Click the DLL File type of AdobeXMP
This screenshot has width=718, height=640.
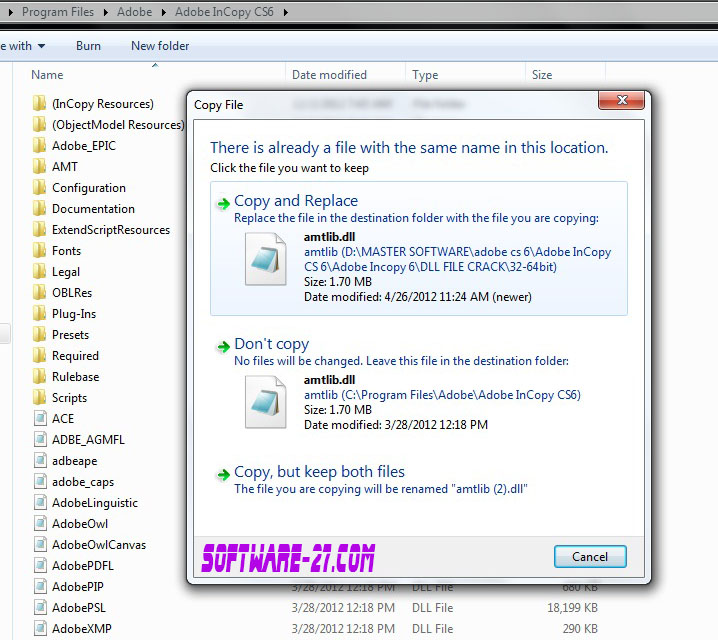(432, 629)
